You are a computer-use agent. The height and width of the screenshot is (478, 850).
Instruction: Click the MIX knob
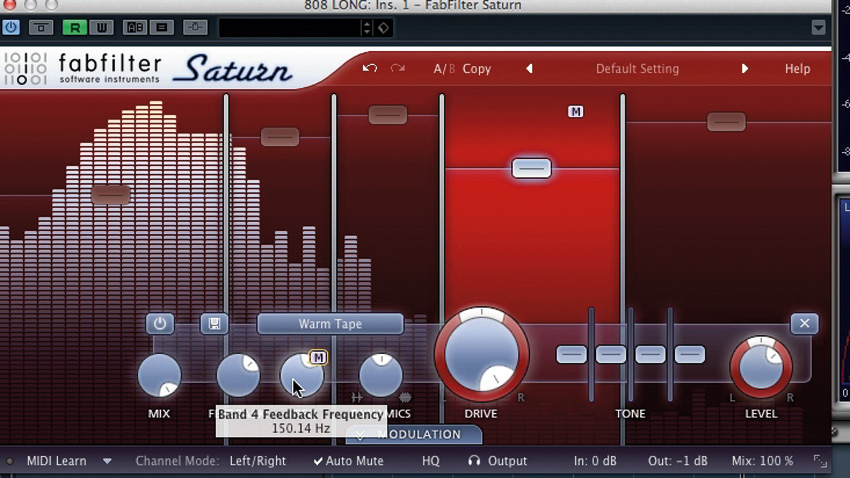(159, 375)
